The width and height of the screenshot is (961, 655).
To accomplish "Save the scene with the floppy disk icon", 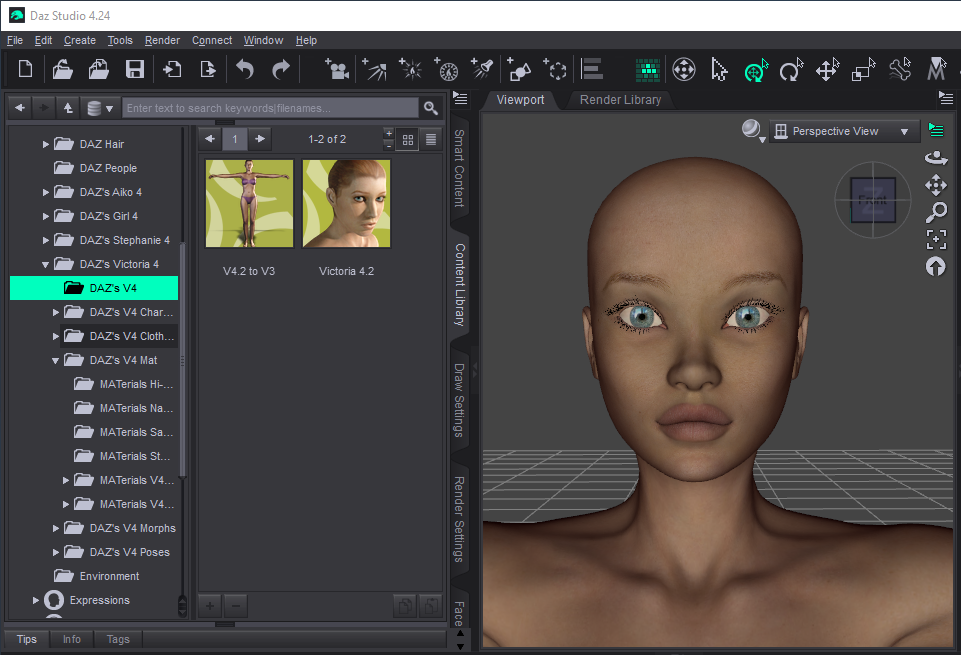I will tap(134, 70).
